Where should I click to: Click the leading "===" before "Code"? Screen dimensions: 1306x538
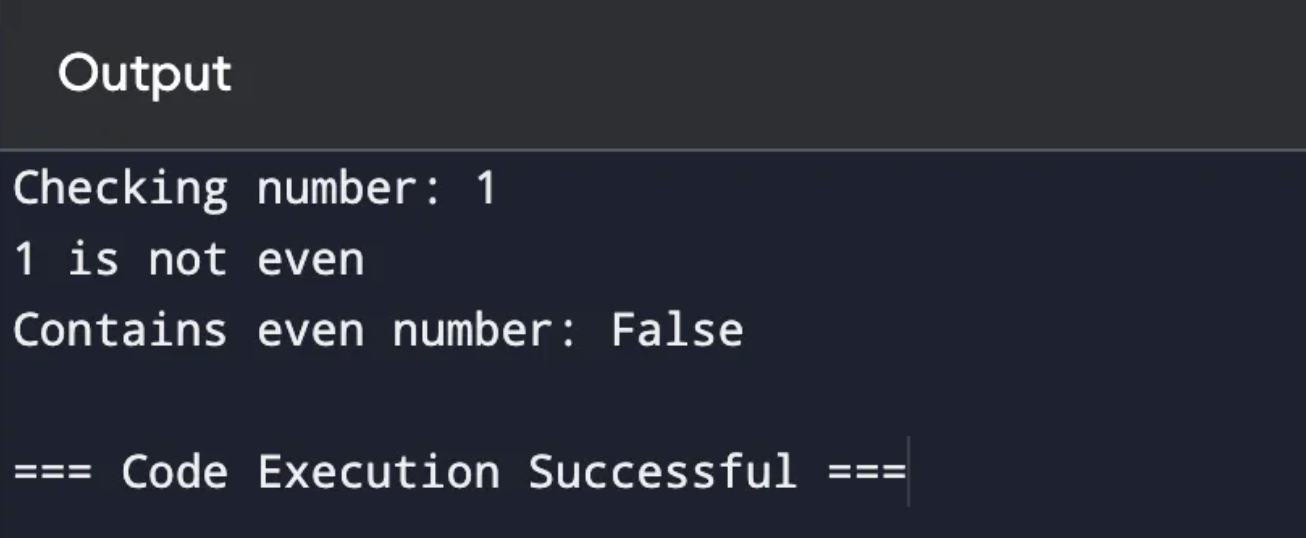(x=52, y=472)
